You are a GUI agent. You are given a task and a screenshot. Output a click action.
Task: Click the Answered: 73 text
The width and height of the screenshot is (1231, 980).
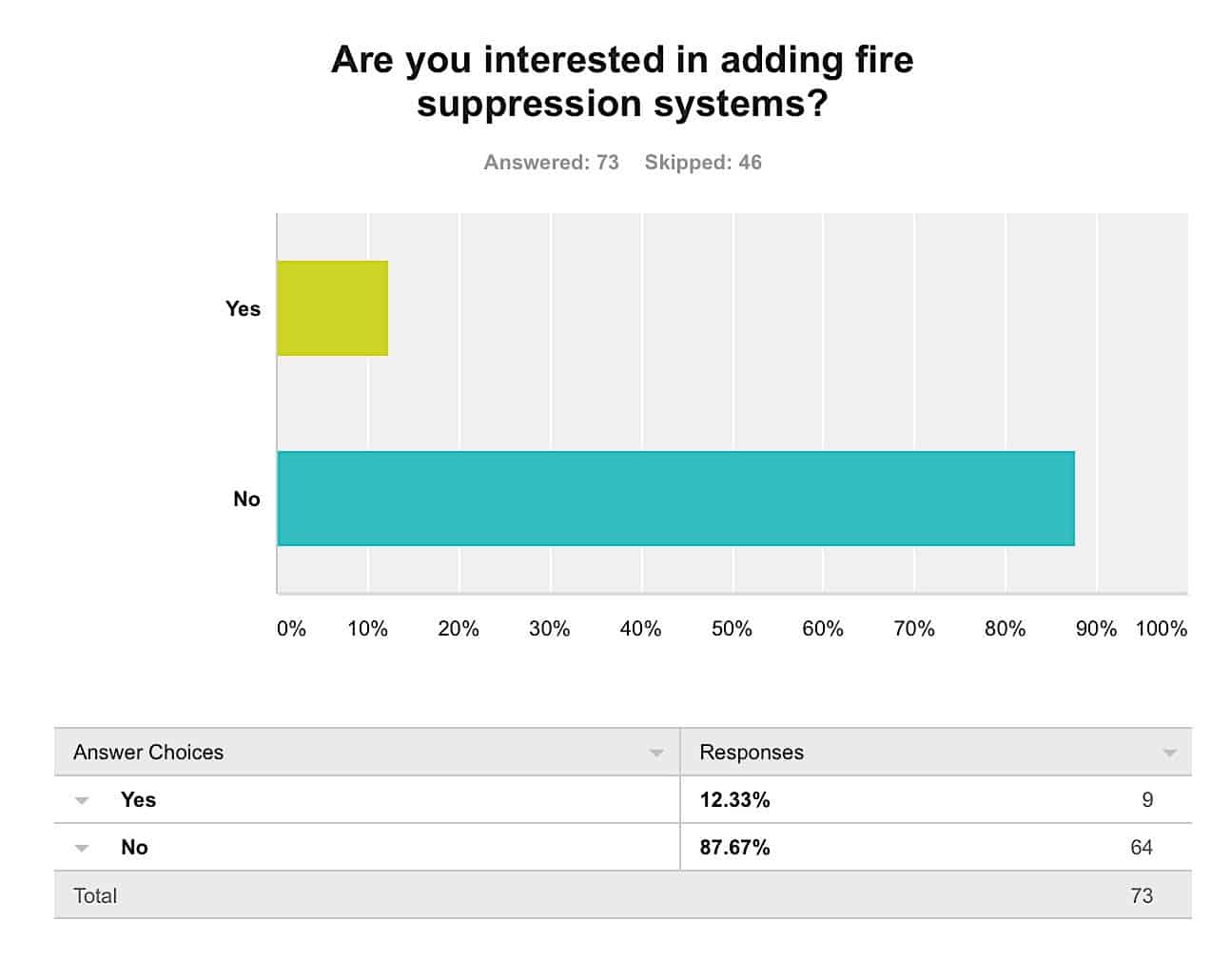point(551,163)
